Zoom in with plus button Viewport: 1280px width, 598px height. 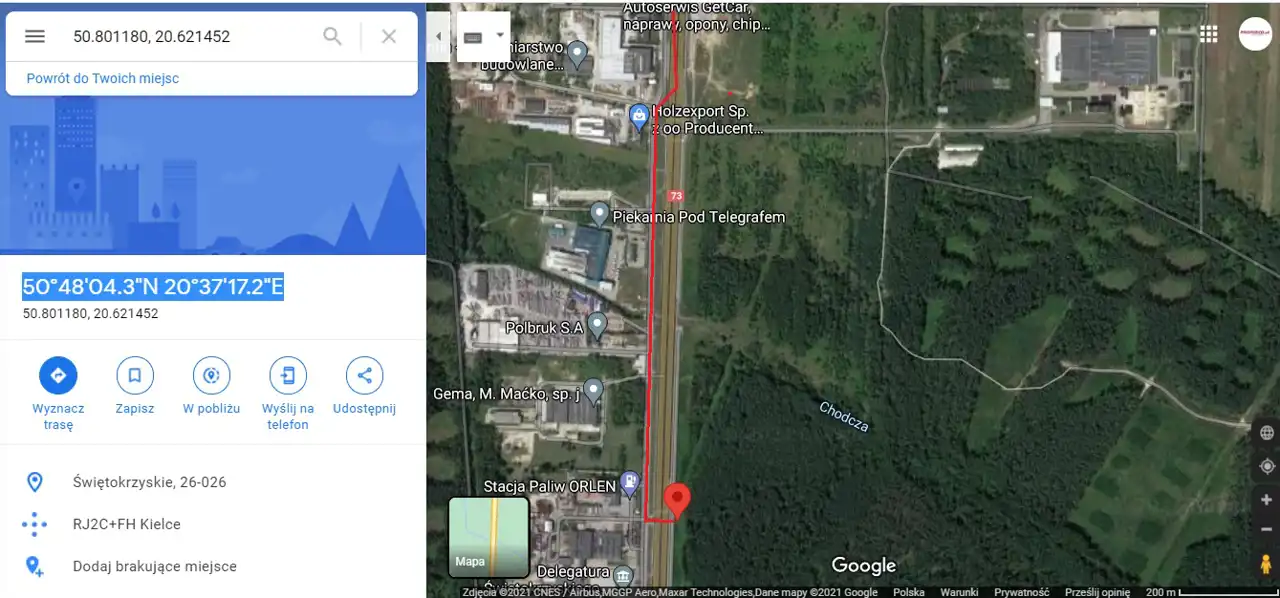pyautogui.click(x=1267, y=500)
